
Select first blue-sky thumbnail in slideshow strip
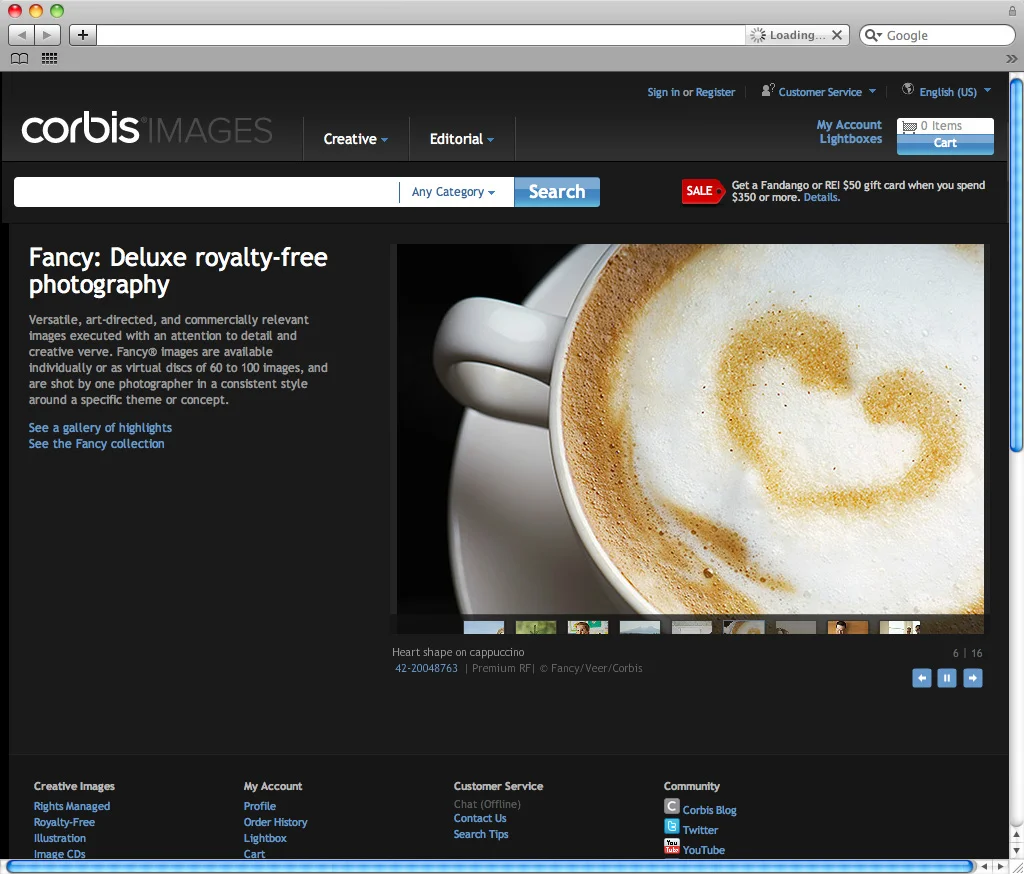click(484, 628)
